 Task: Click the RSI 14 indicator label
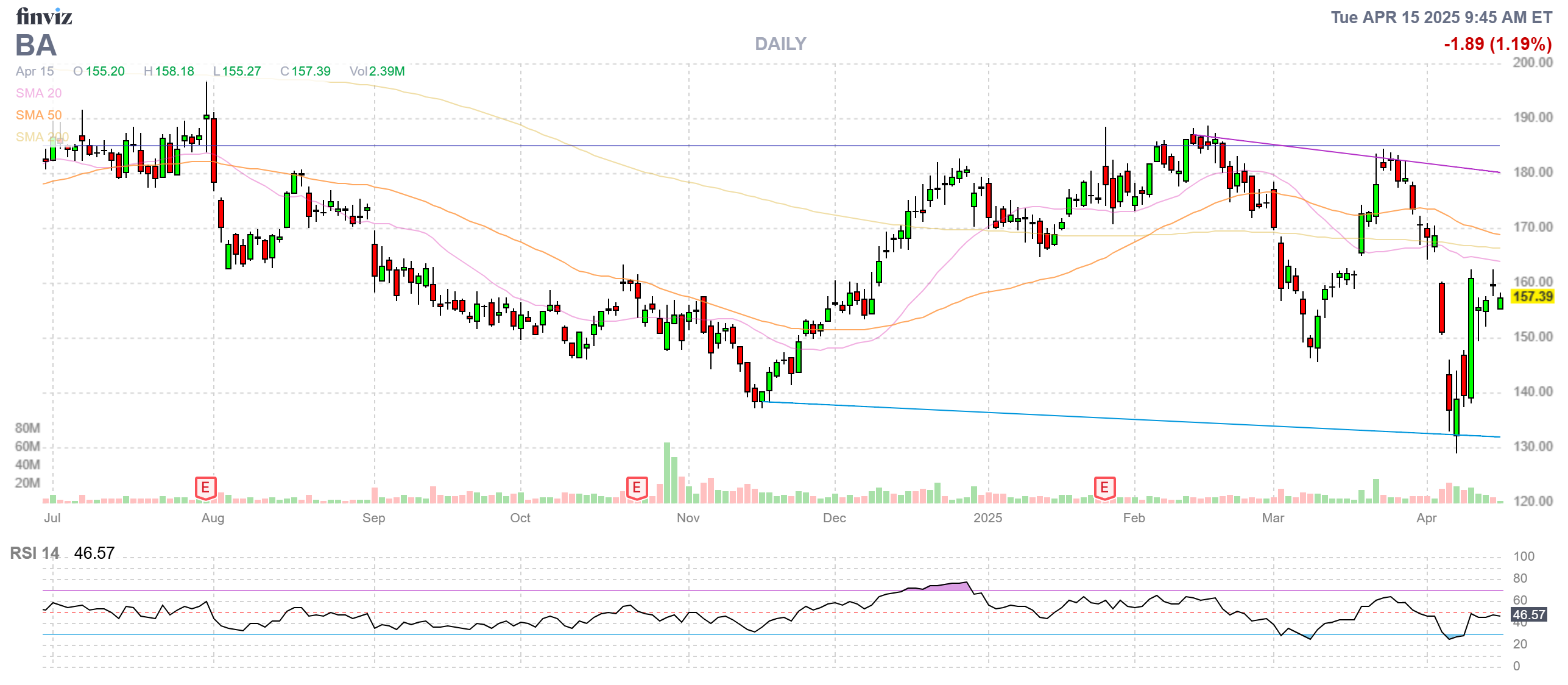tap(35, 553)
